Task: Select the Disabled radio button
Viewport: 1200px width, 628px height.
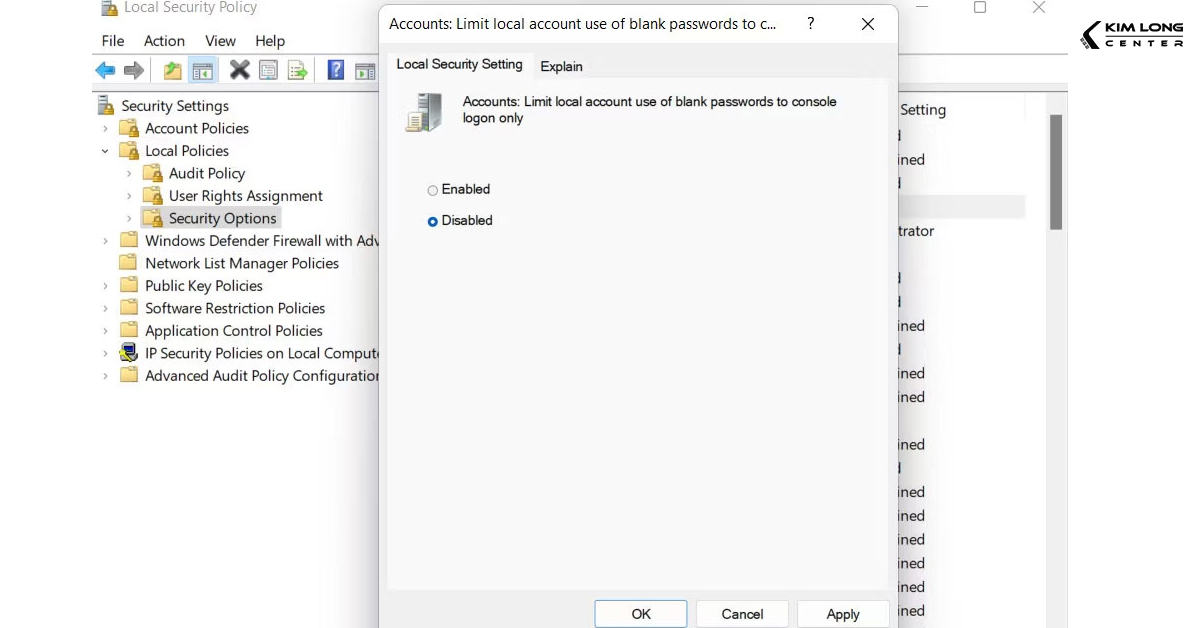Action: tap(433, 221)
